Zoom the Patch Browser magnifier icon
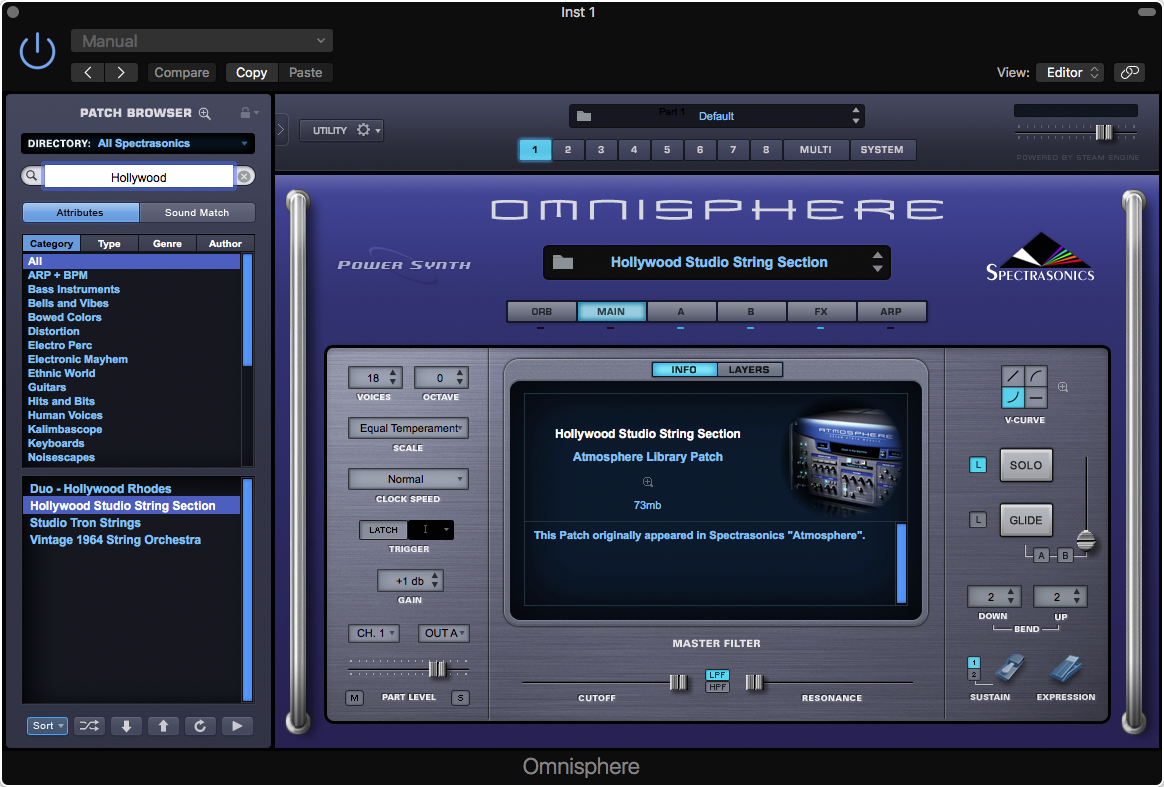The width and height of the screenshot is (1164, 787). (205, 113)
